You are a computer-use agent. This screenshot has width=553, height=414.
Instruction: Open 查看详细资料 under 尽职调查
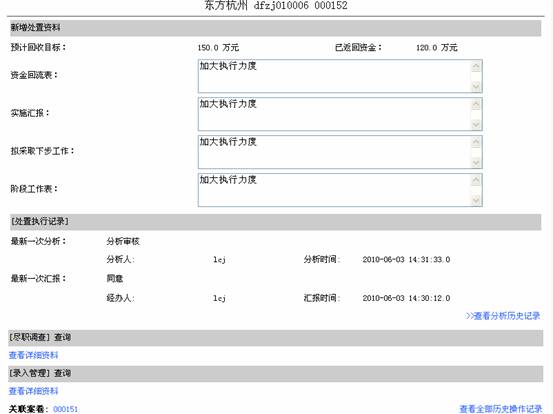[x=33, y=355]
